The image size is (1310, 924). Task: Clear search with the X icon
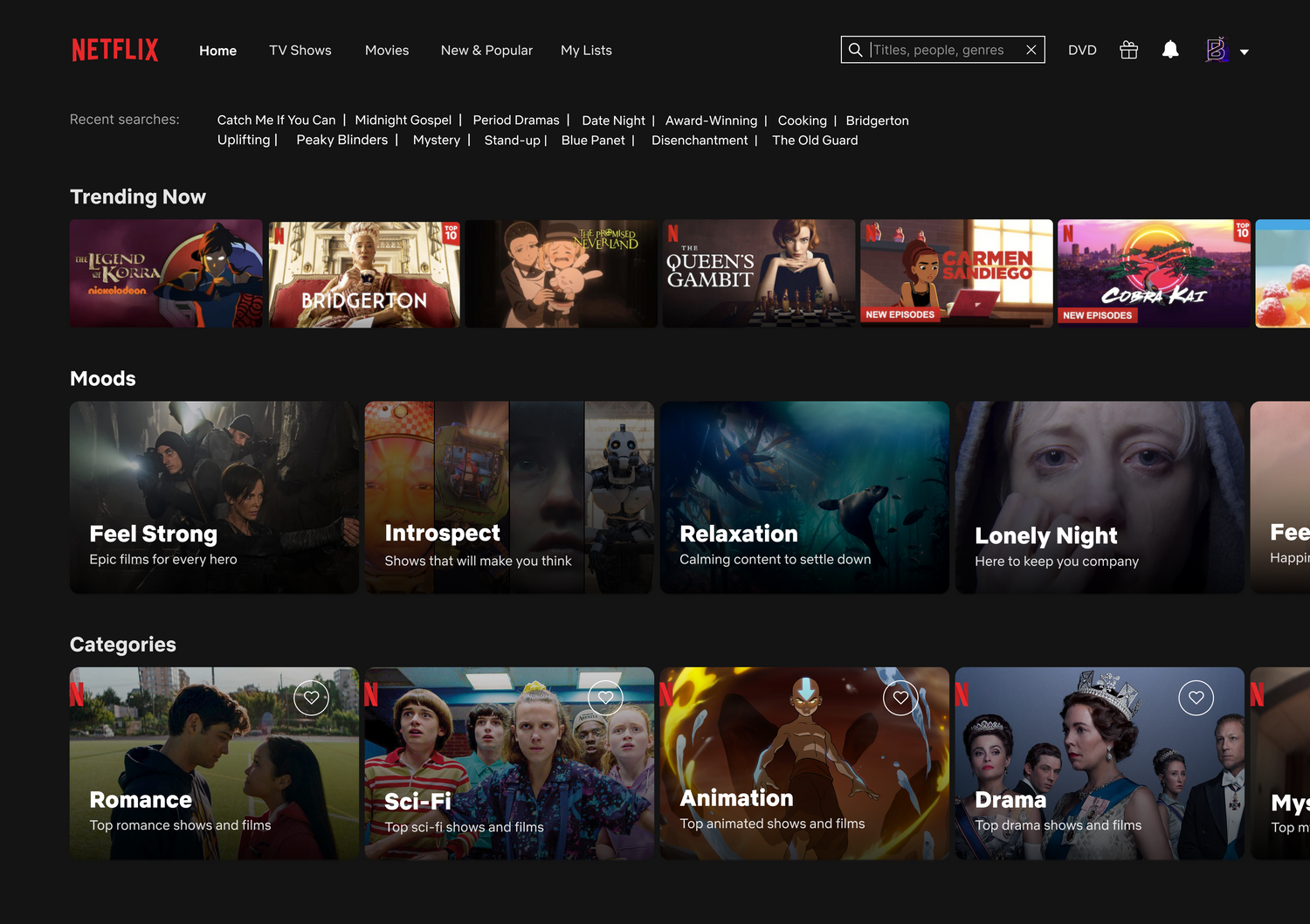1031,50
